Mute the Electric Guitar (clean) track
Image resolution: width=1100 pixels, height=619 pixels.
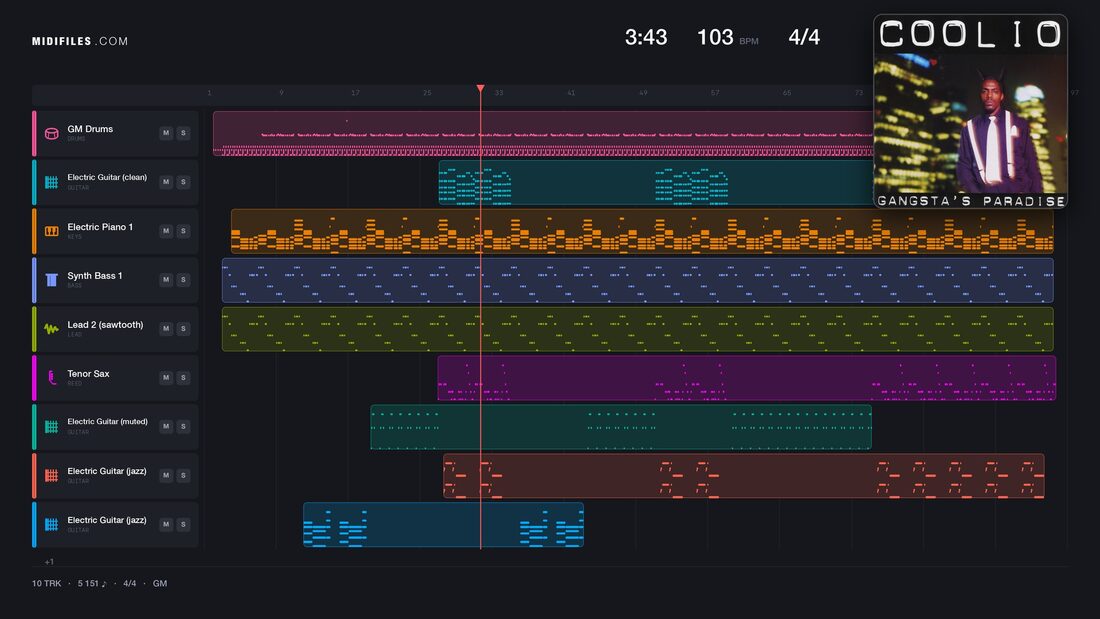coord(166,182)
